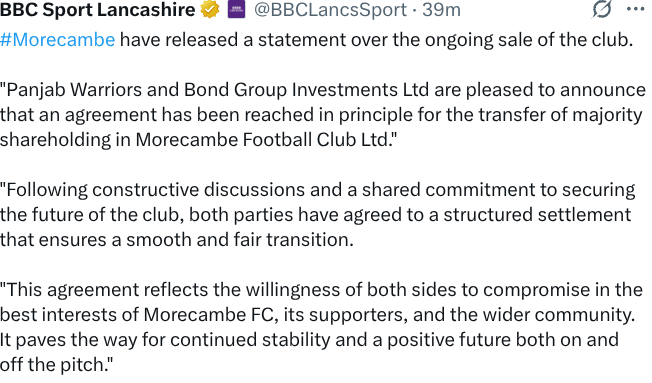Follow the #Morecambe hashtag
The image size is (652, 383).
[57, 40]
